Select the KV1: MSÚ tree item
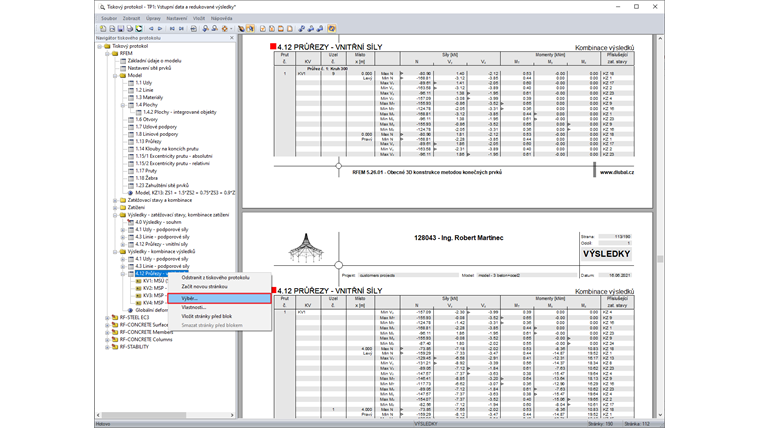The height and width of the screenshot is (428, 760). (155, 281)
